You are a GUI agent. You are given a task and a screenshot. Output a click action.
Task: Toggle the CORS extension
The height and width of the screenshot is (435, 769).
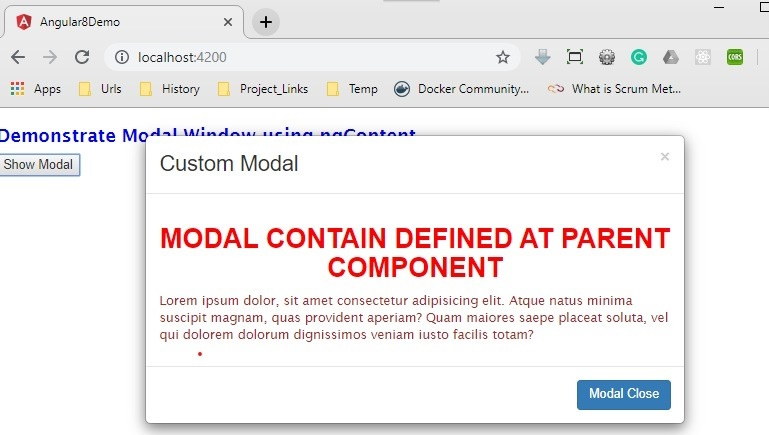click(x=735, y=57)
